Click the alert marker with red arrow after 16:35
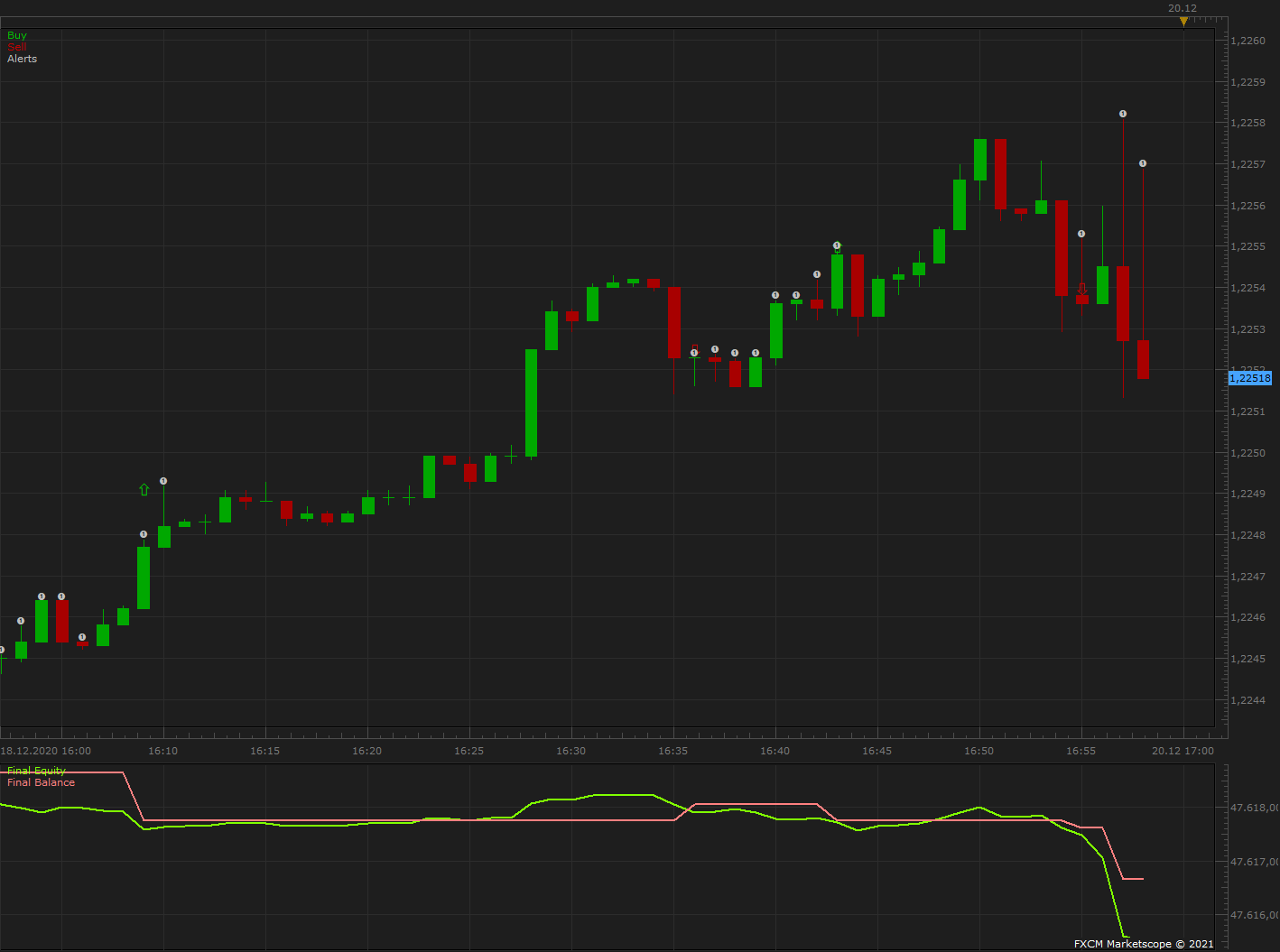Image resolution: width=1280 pixels, height=952 pixels. (x=694, y=351)
